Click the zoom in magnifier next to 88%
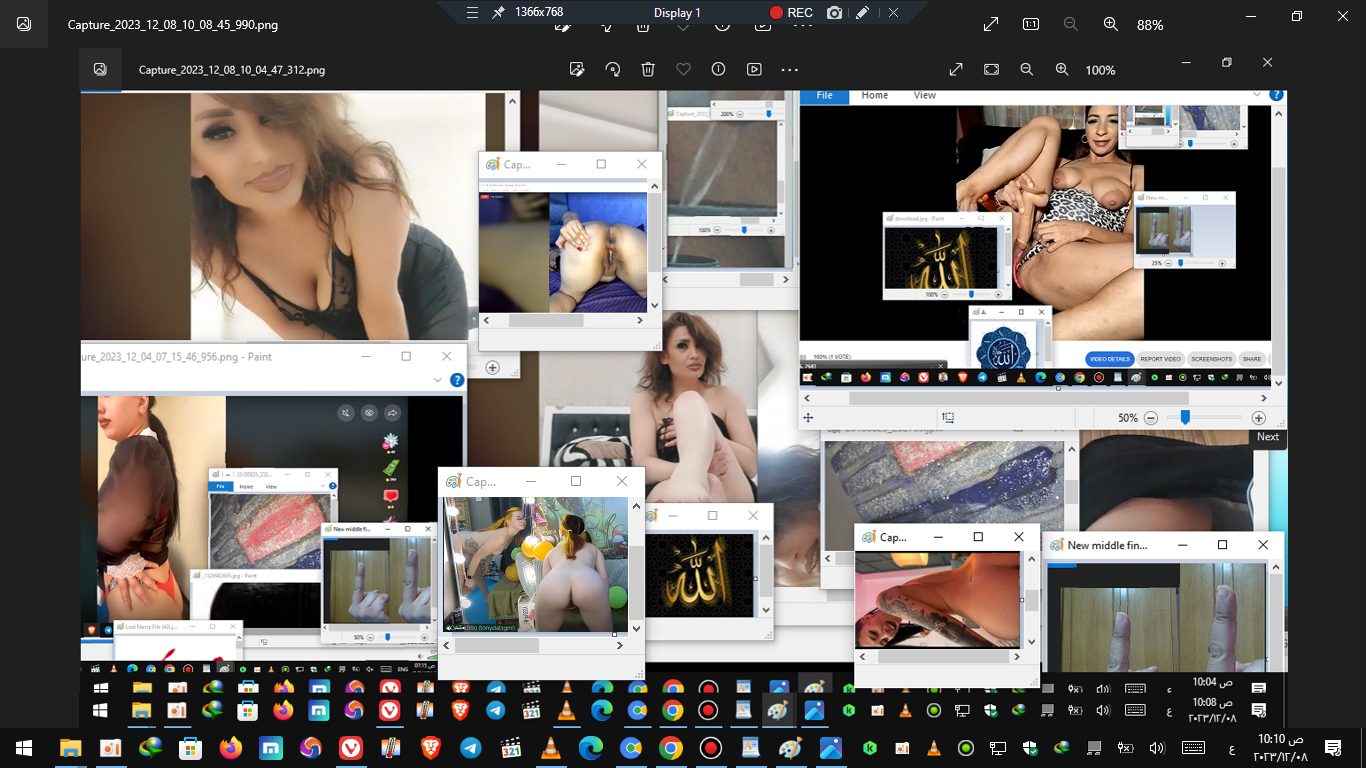The width and height of the screenshot is (1366, 768). coord(1110,24)
